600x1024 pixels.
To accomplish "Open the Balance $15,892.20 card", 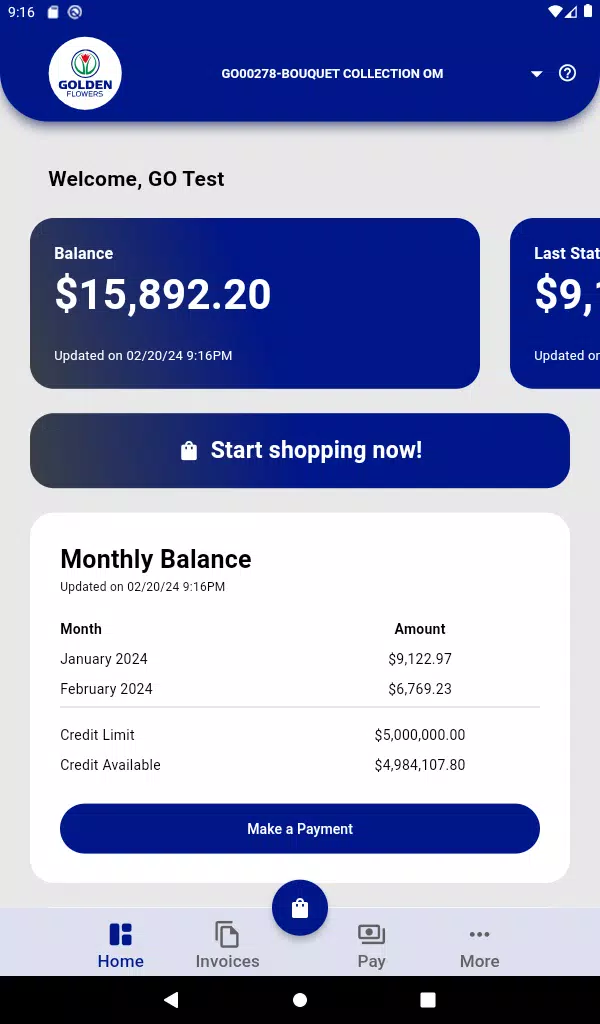I will pos(255,304).
